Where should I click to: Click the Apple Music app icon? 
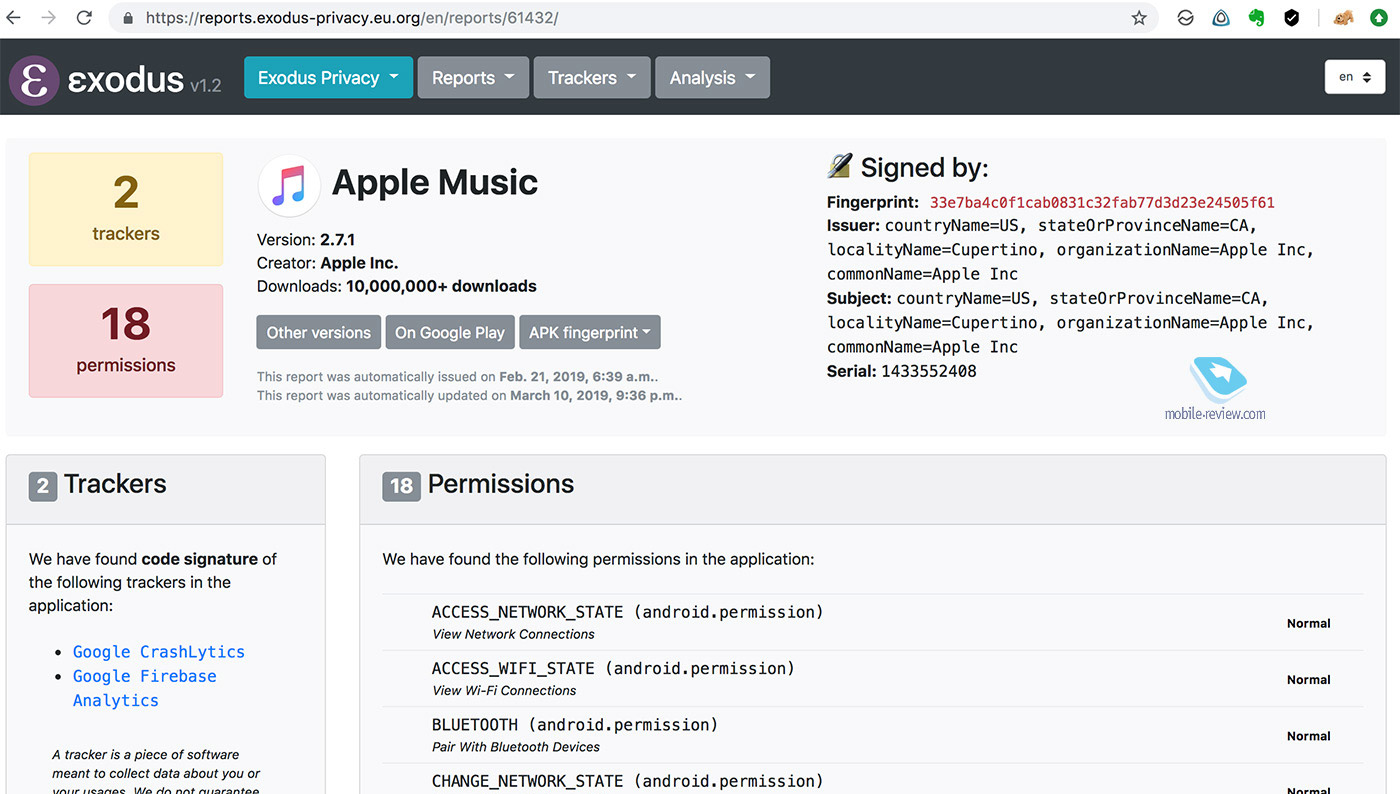point(289,186)
